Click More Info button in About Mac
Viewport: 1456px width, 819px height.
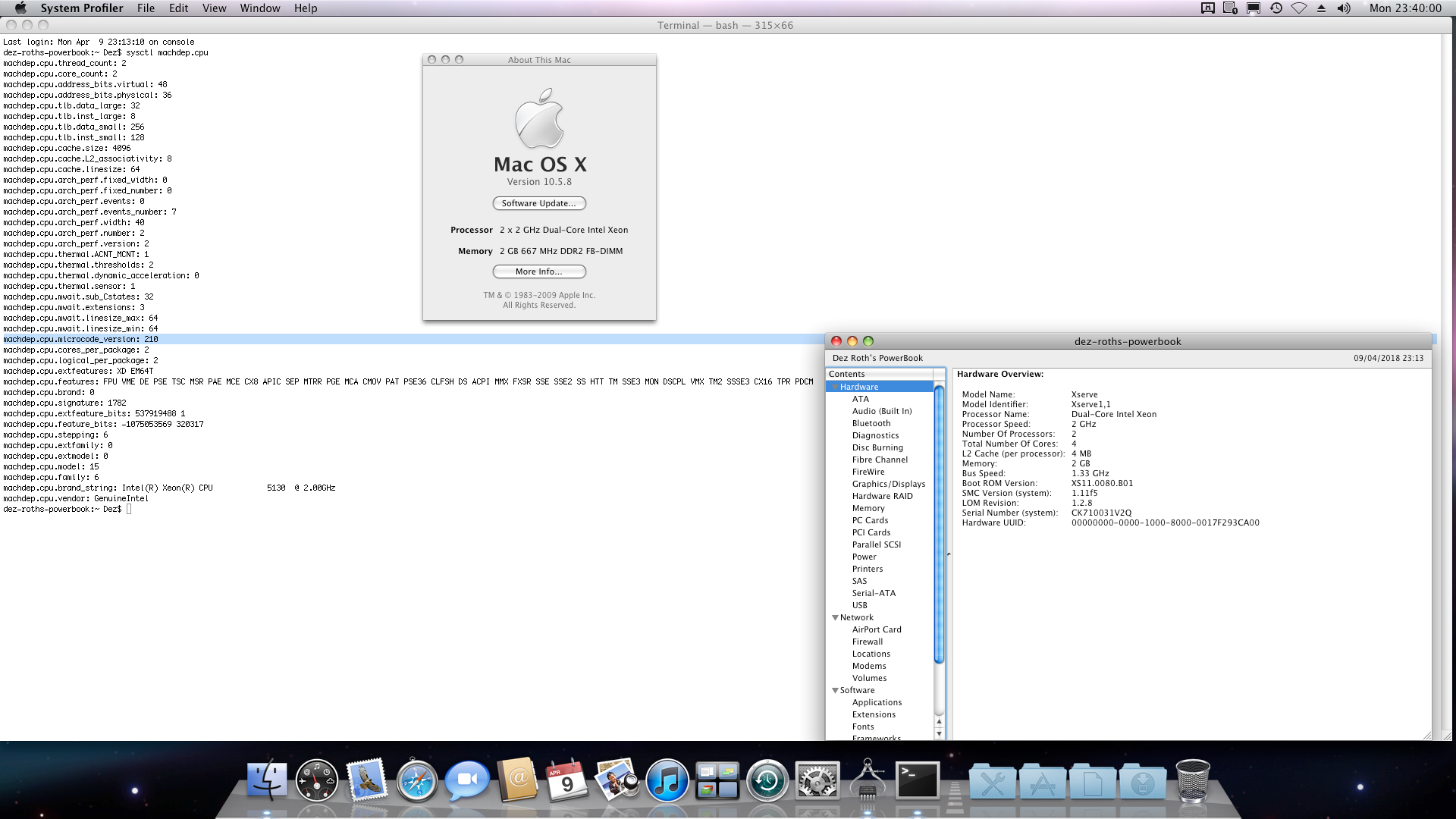[539, 271]
